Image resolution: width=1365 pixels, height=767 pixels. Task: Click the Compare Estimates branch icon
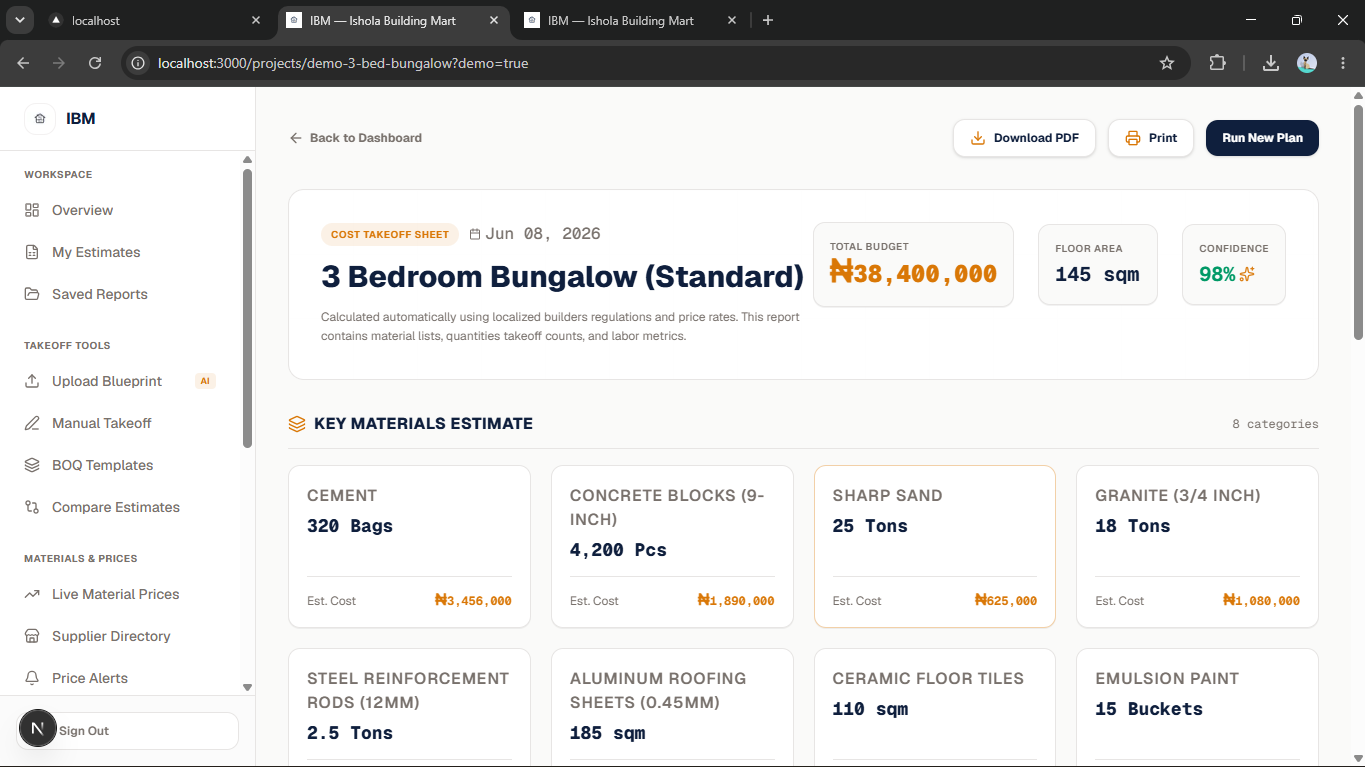tap(32, 507)
